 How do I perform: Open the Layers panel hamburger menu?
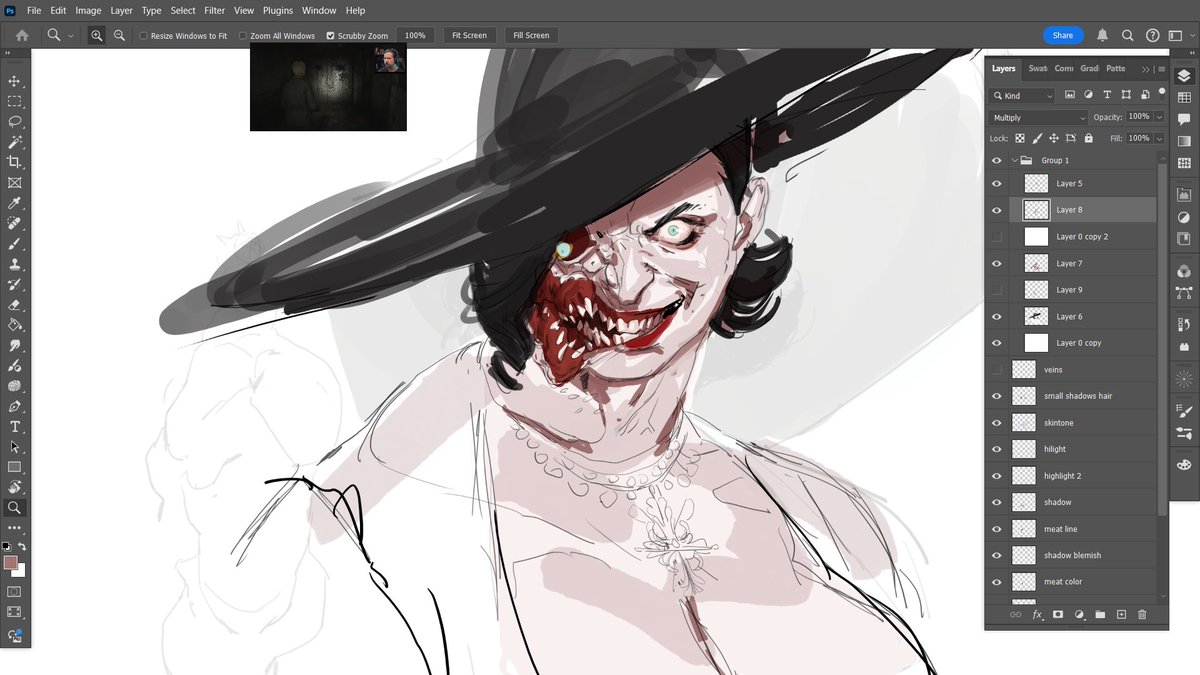point(1160,69)
